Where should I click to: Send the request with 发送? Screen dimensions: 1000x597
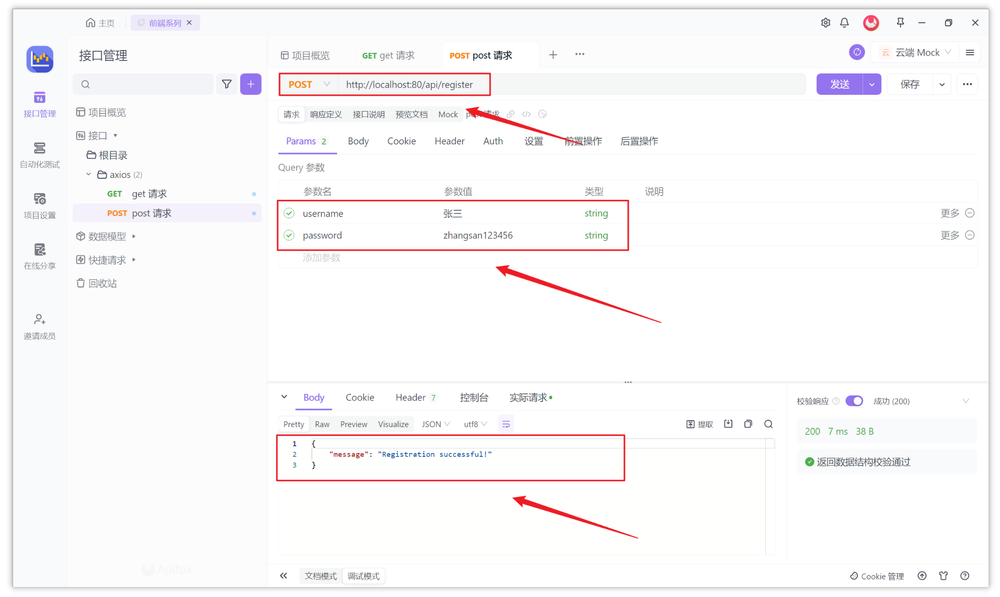(839, 84)
